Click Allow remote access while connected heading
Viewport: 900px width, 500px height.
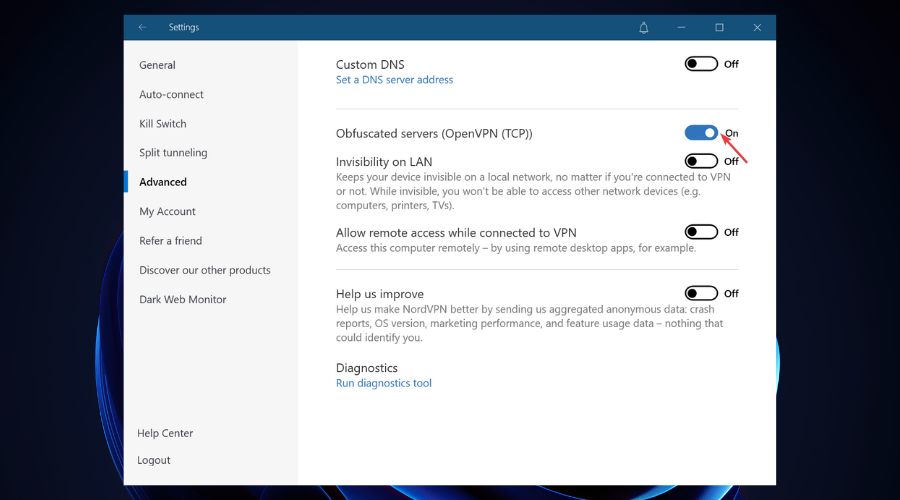[x=456, y=232]
